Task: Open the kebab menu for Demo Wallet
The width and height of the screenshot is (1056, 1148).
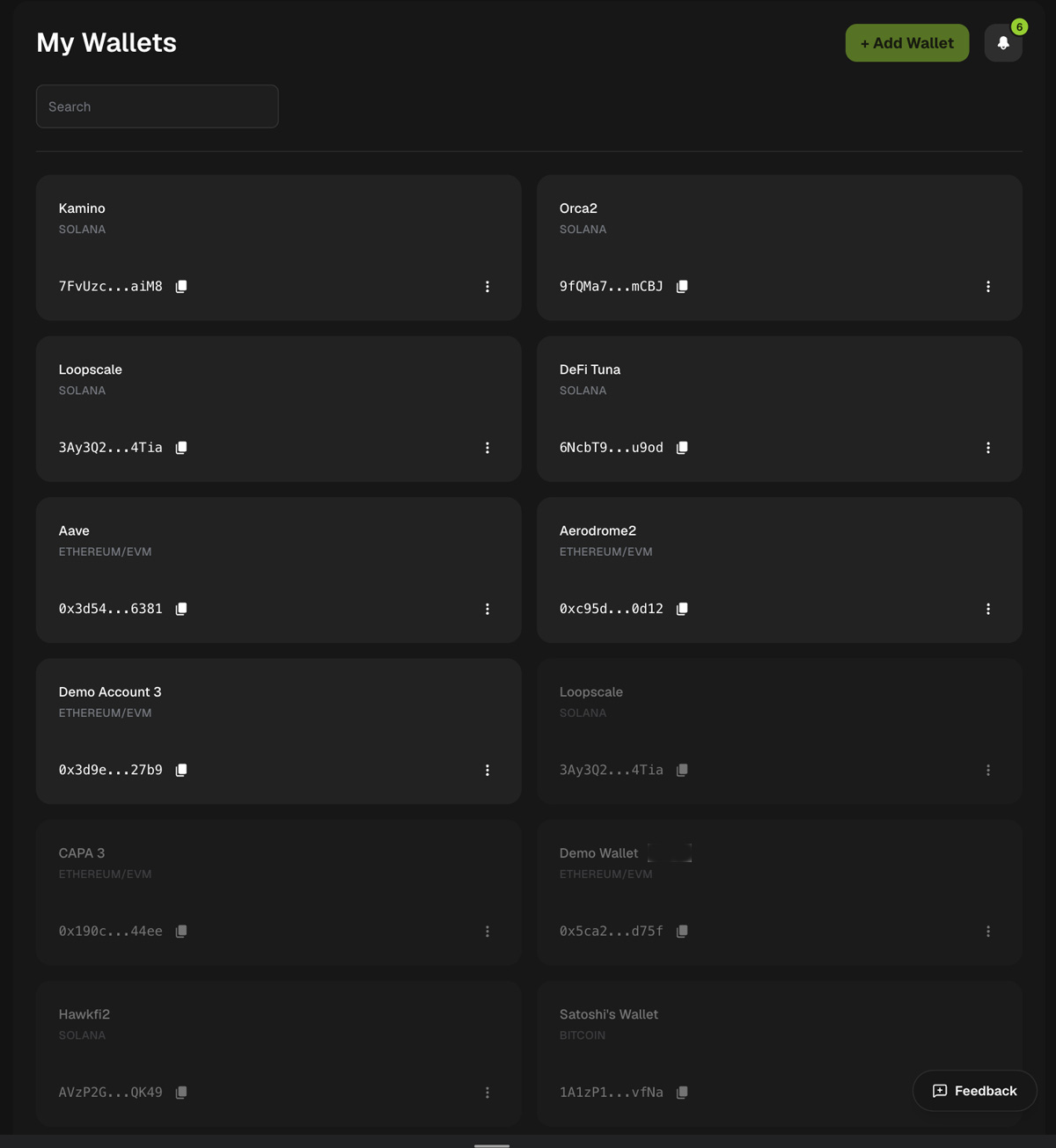Action: click(988, 931)
